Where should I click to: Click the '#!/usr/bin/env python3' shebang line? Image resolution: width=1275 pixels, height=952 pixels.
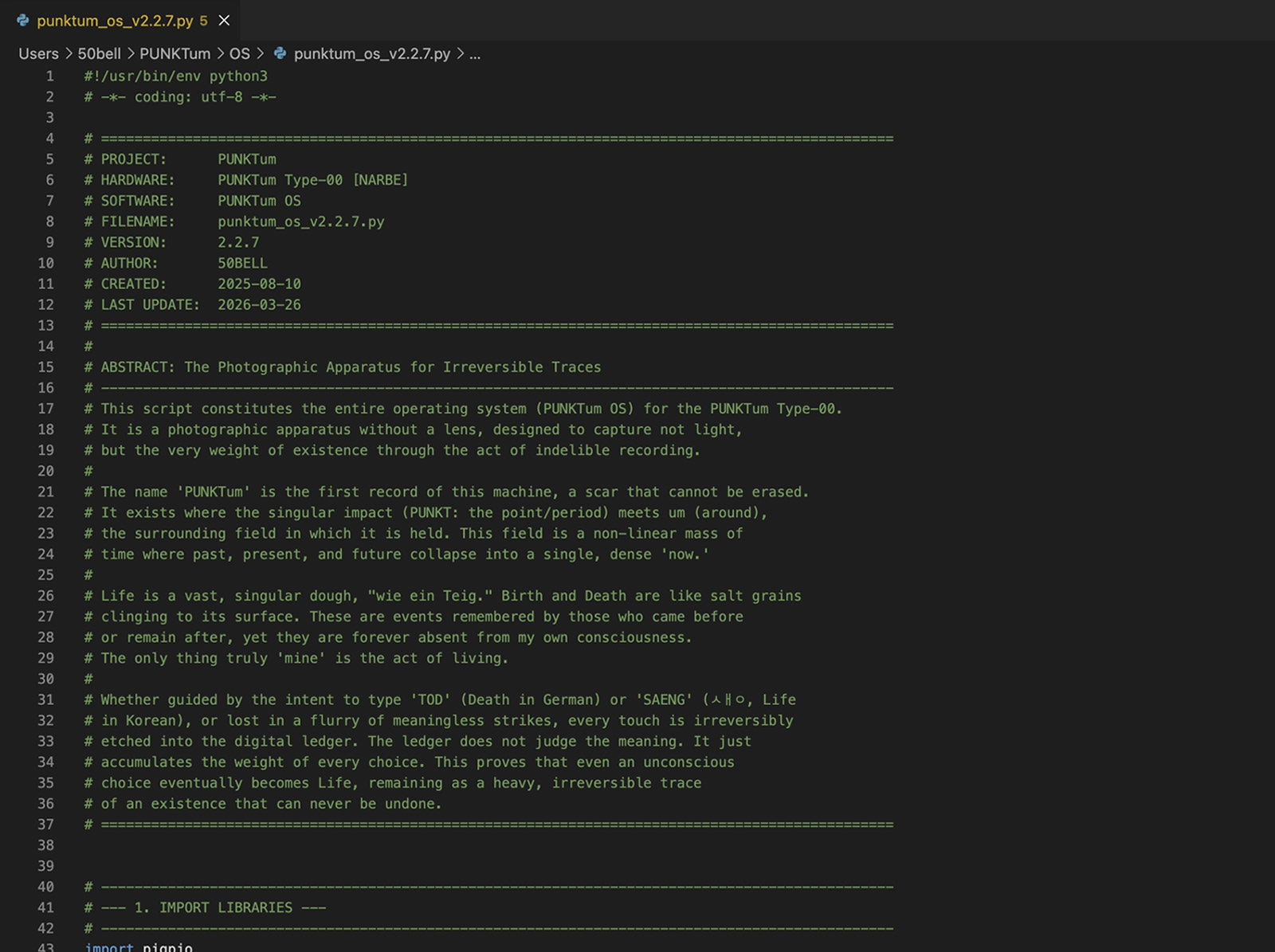(175, 76)
